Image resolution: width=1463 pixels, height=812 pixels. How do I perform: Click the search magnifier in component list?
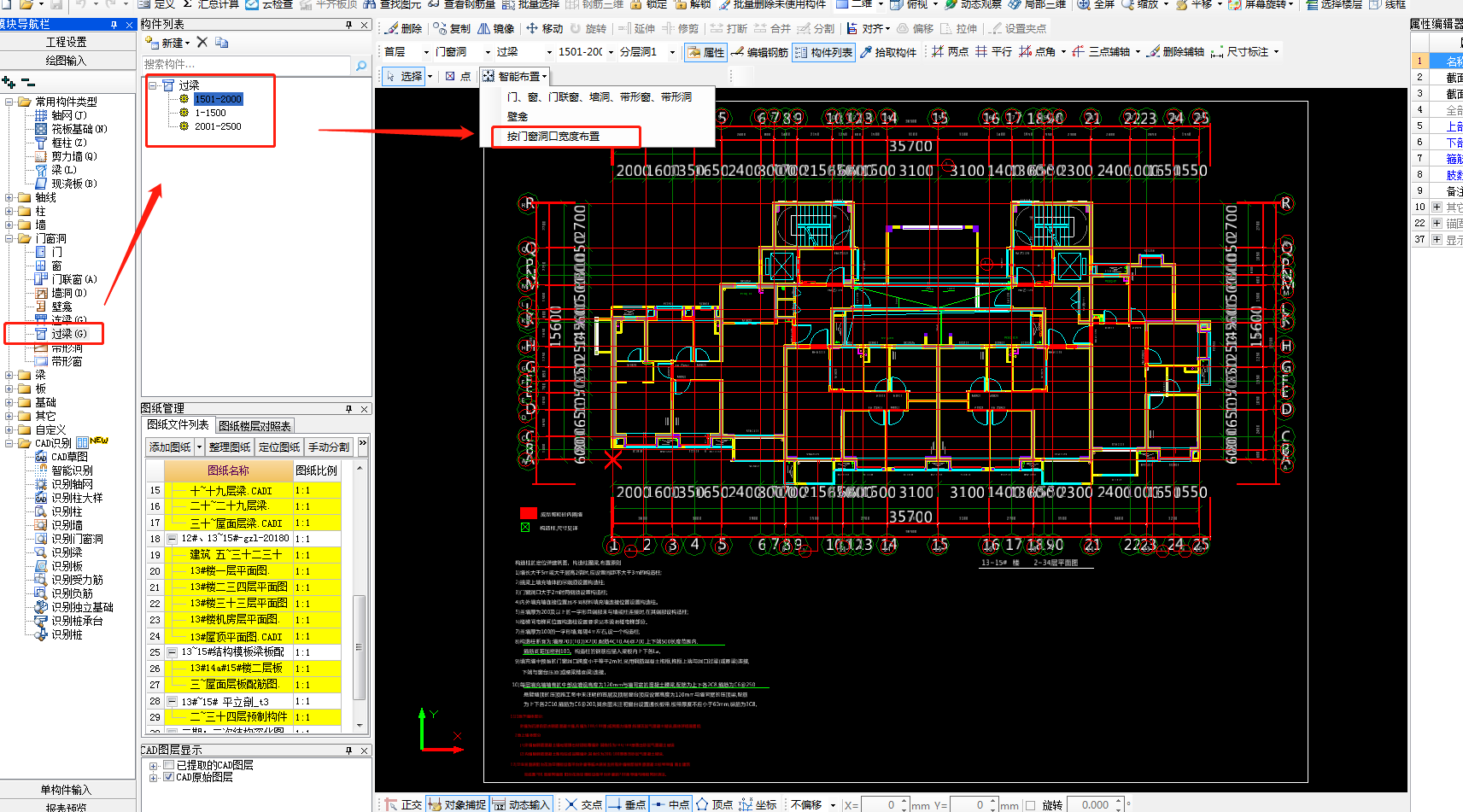tap(360, 65)
